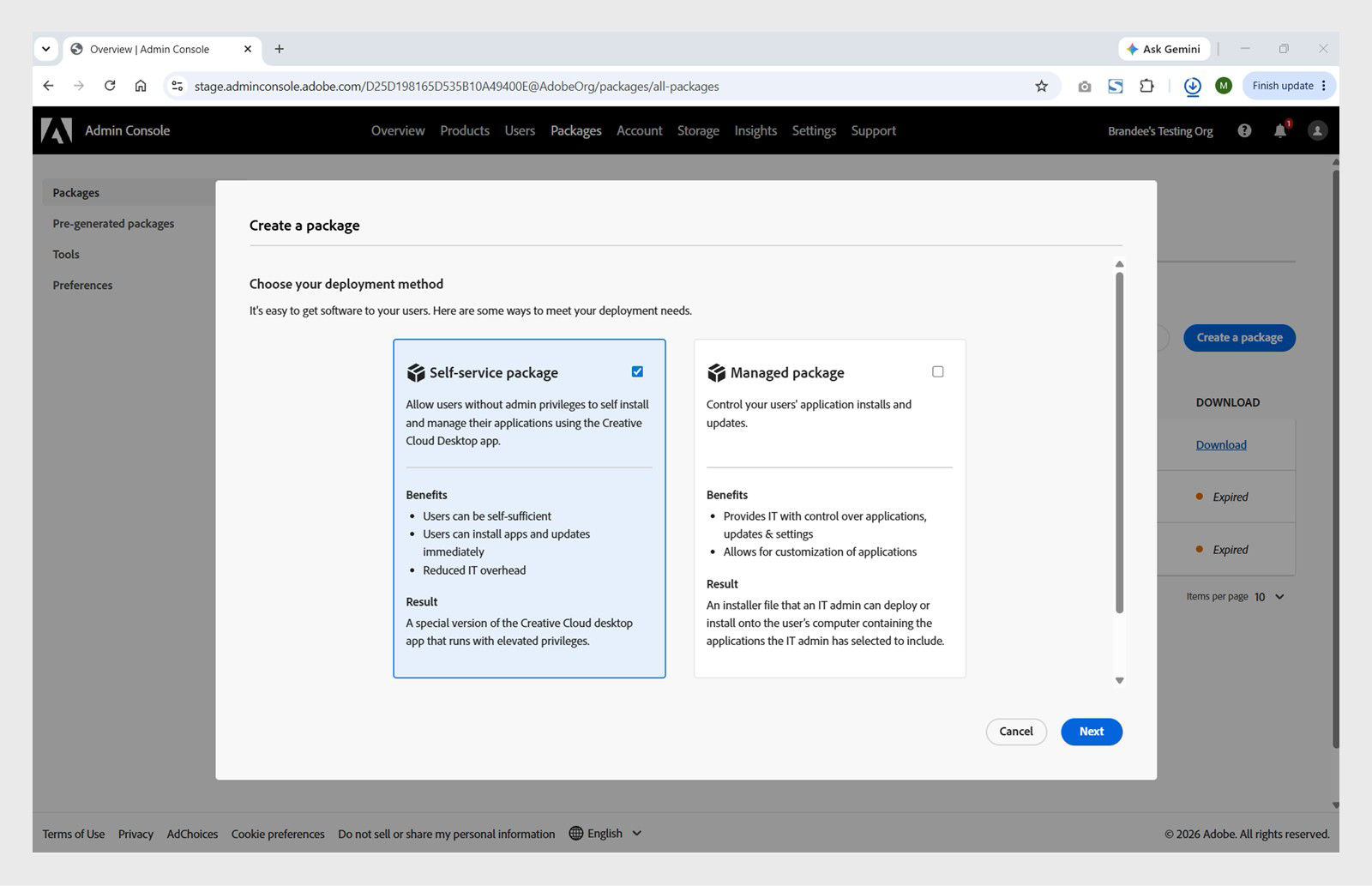Click the blue square extension icon
The width and height of the screenshot is (1372, 886).
pyautogui.click(x=1116, y=86)
